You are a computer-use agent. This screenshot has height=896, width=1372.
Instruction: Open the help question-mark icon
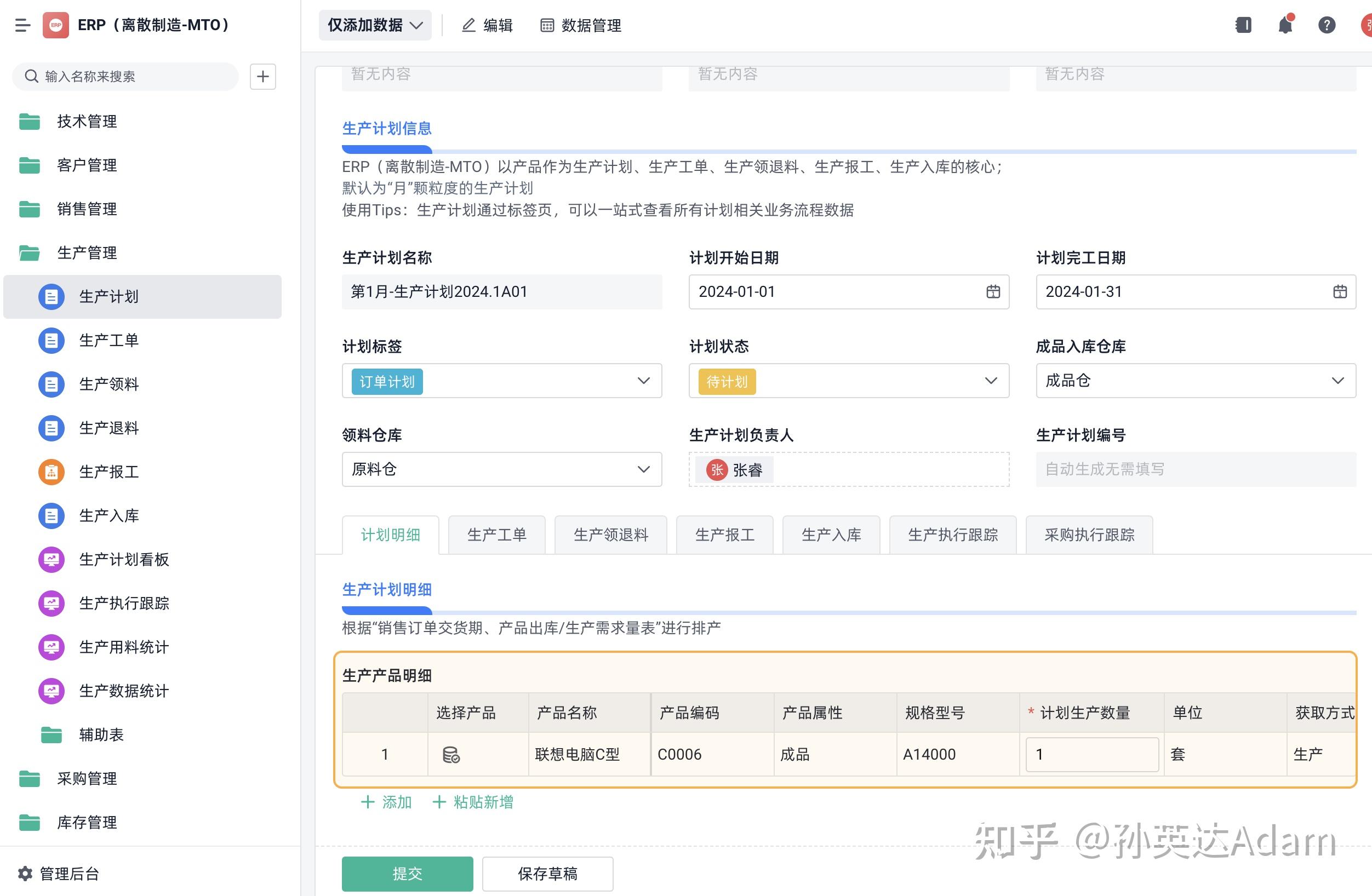pos(1327,25)
